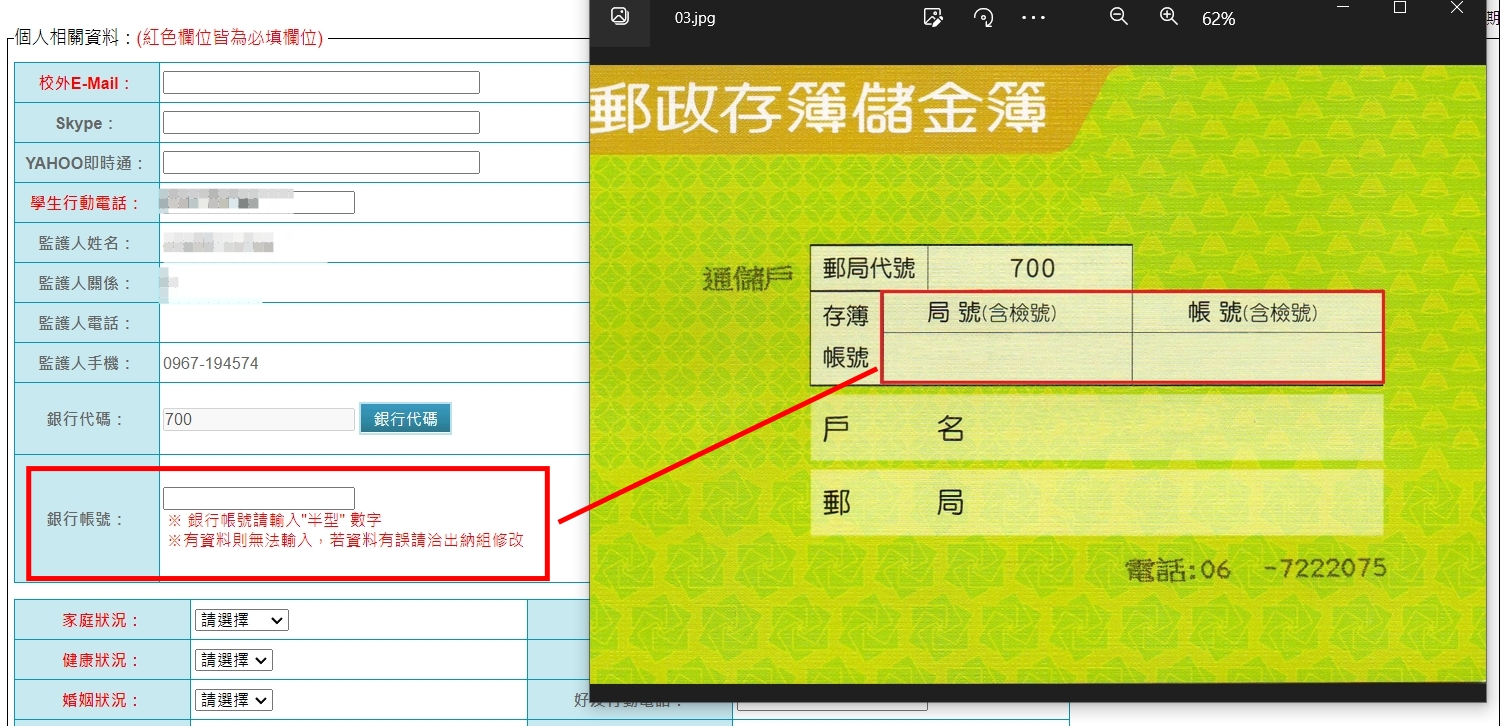Click the 監護人關係 label

click(86, 283)
